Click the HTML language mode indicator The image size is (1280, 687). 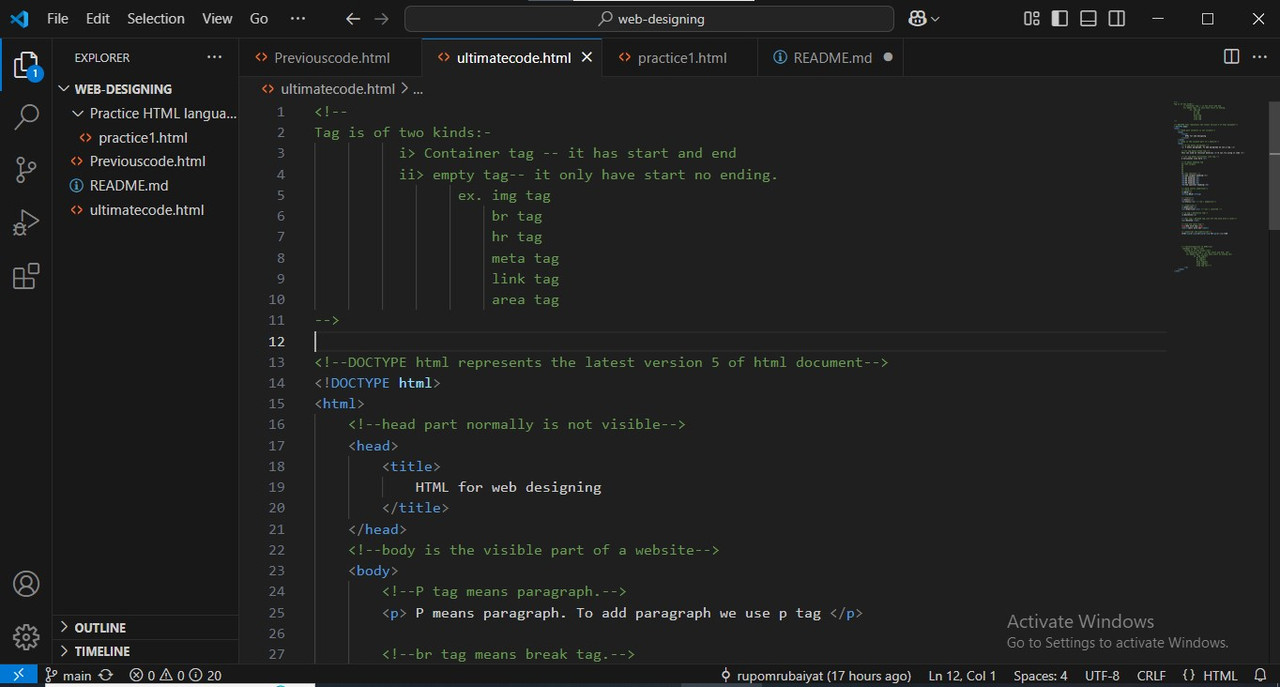1220,675
